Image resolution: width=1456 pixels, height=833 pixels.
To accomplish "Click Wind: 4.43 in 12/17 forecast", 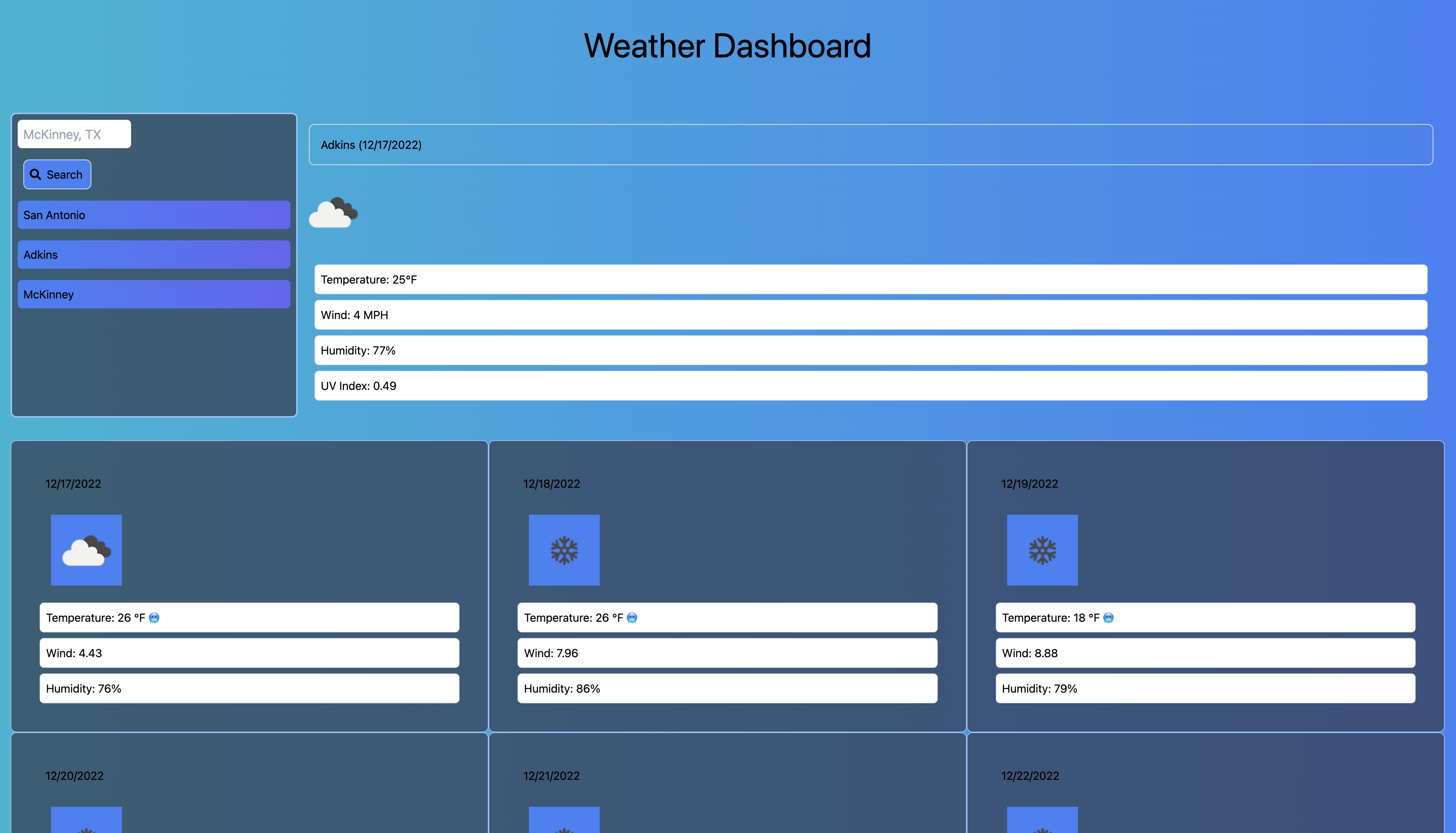I will pyautogui.click(x=249, y=653).
